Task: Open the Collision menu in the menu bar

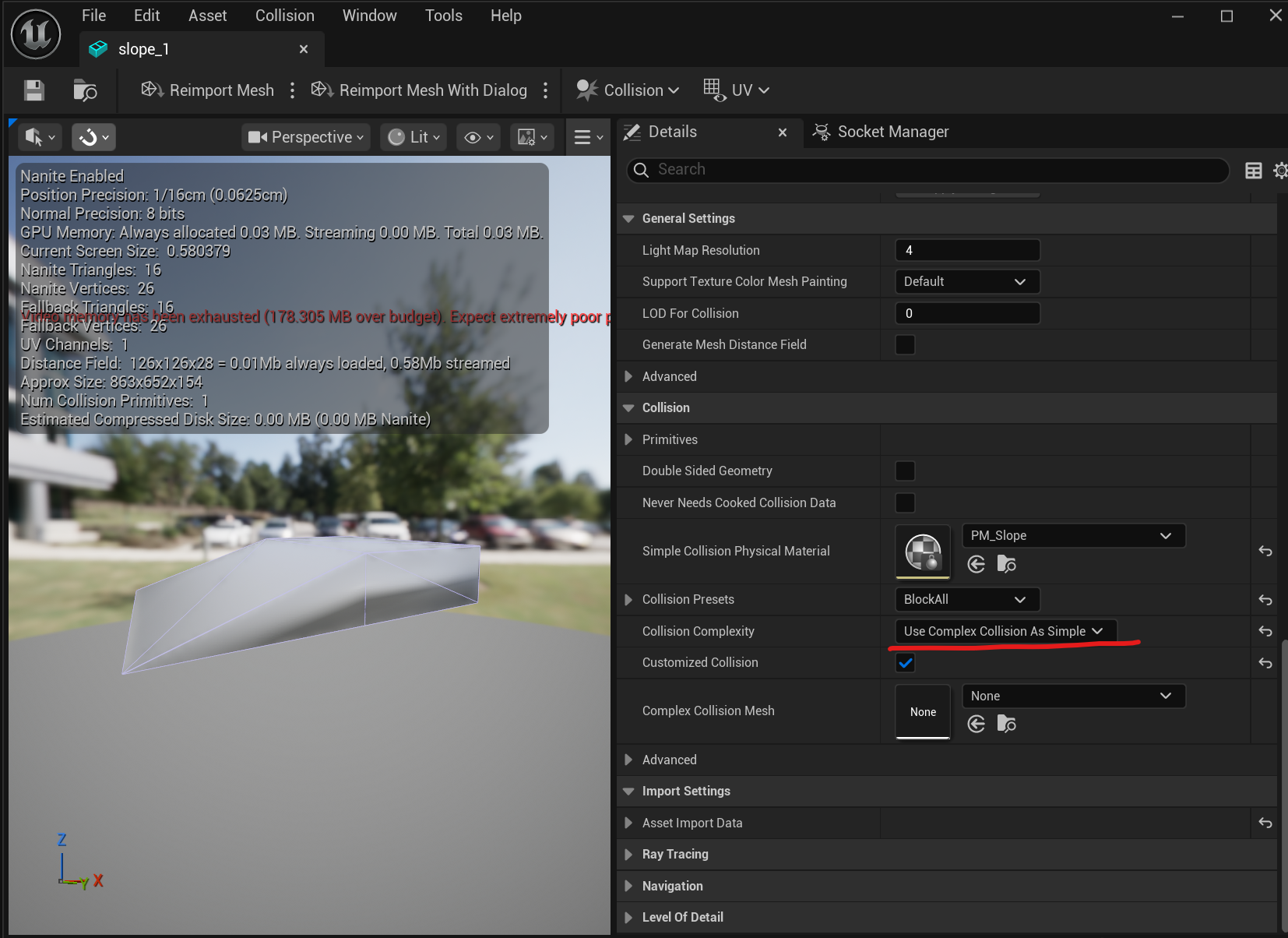Action: coord(285,16)
